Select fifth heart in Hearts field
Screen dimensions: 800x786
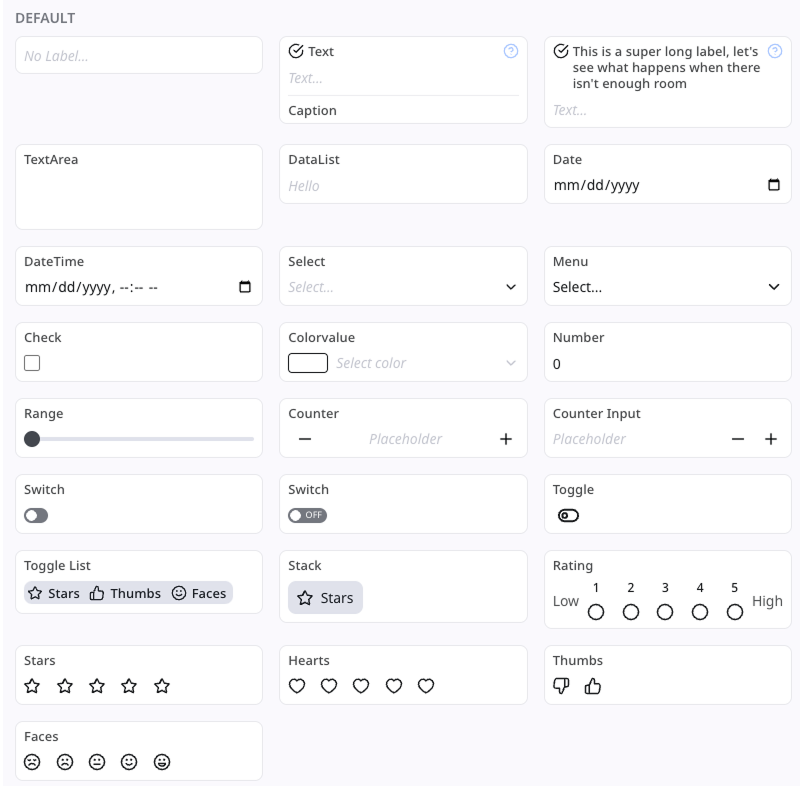pyautogui.click(x=426, y=686)
